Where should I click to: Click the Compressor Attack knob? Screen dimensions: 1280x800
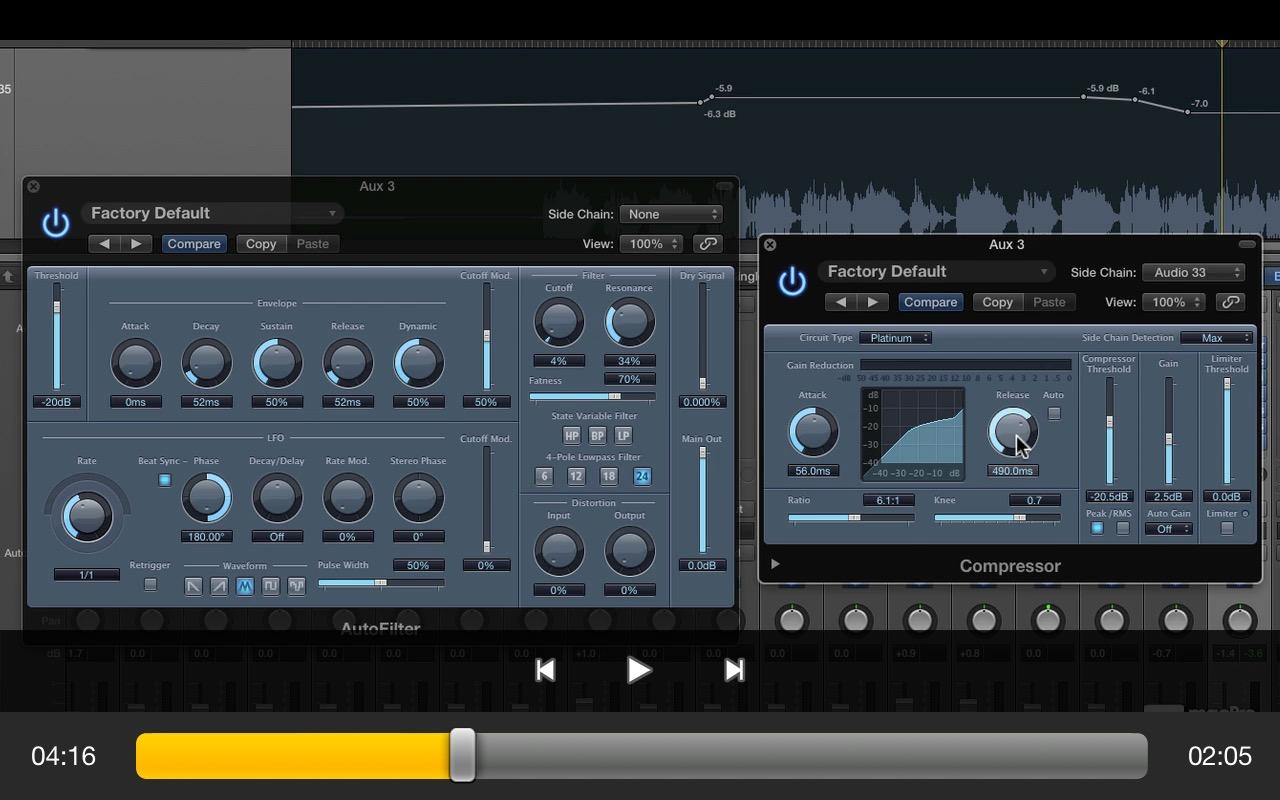pos(813,433)
